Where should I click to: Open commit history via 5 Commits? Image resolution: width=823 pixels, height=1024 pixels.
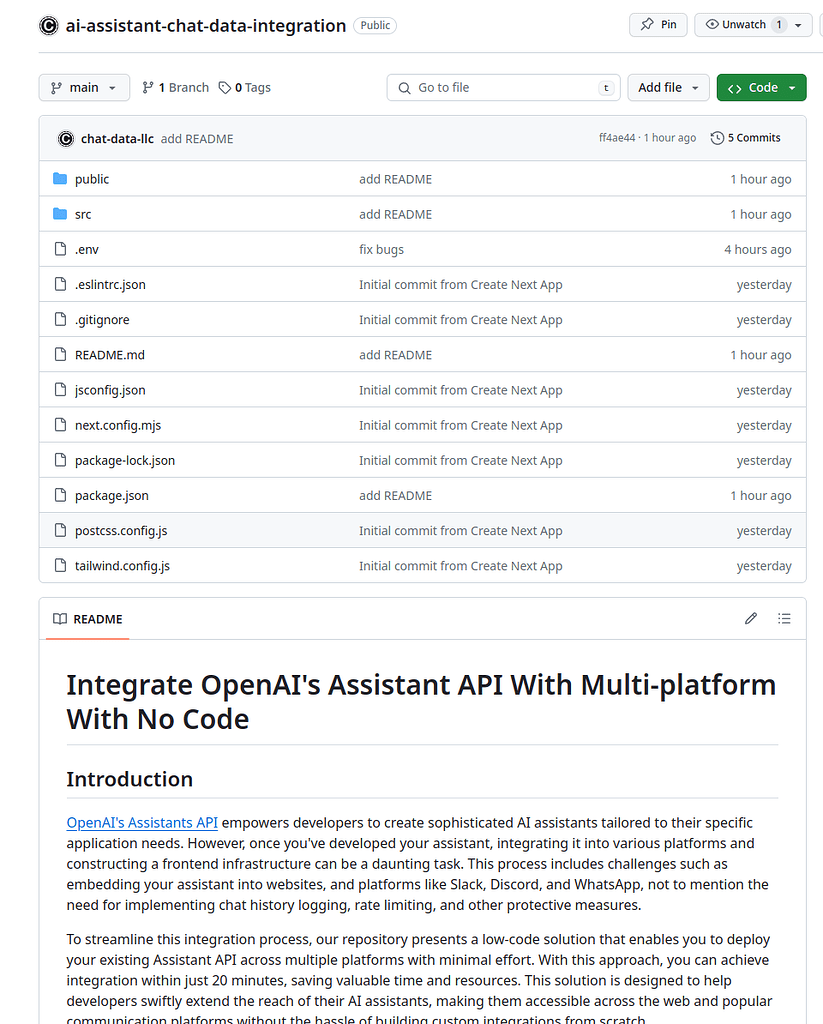click(x=746, y=138)
